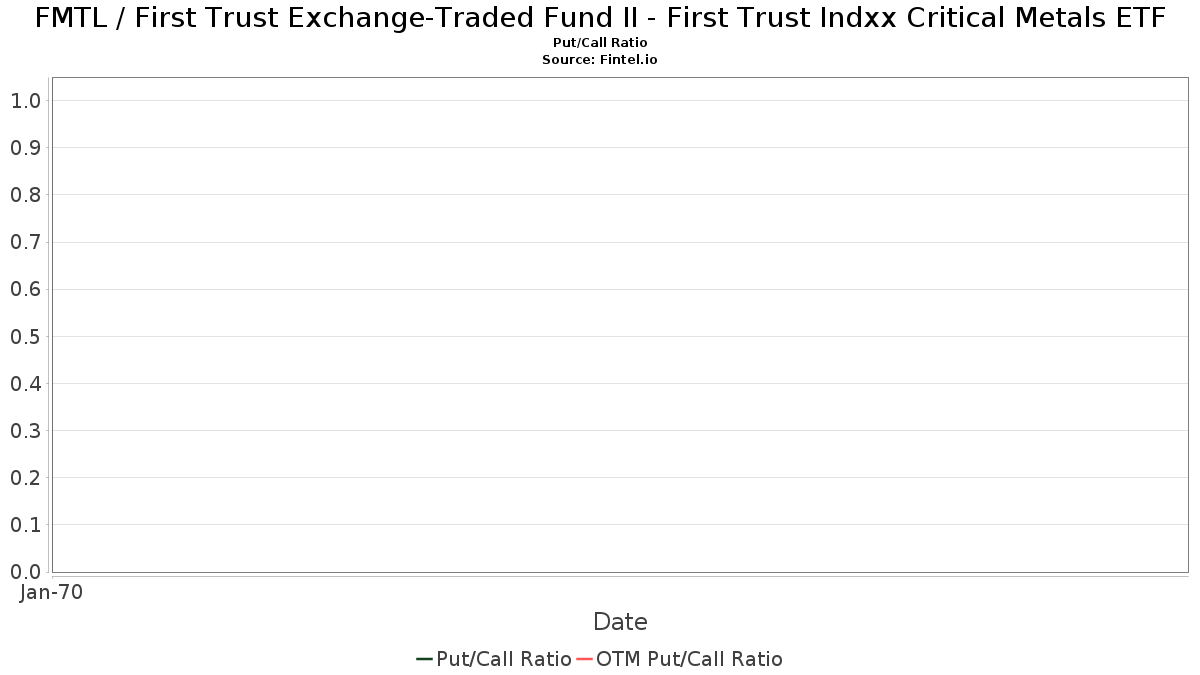Click the 0.4 y-axis tick label
The height and width of the screenshot is (675, 1200).
pos(25,383)
